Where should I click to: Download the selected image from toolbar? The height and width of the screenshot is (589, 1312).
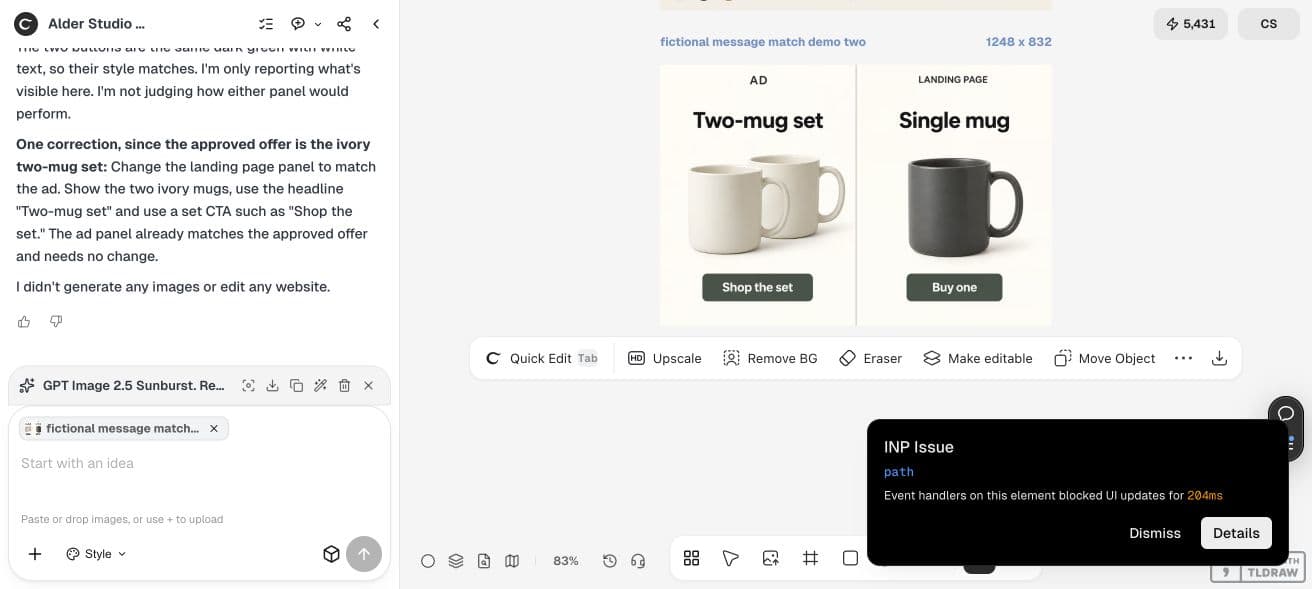(x=1219, y=358)
